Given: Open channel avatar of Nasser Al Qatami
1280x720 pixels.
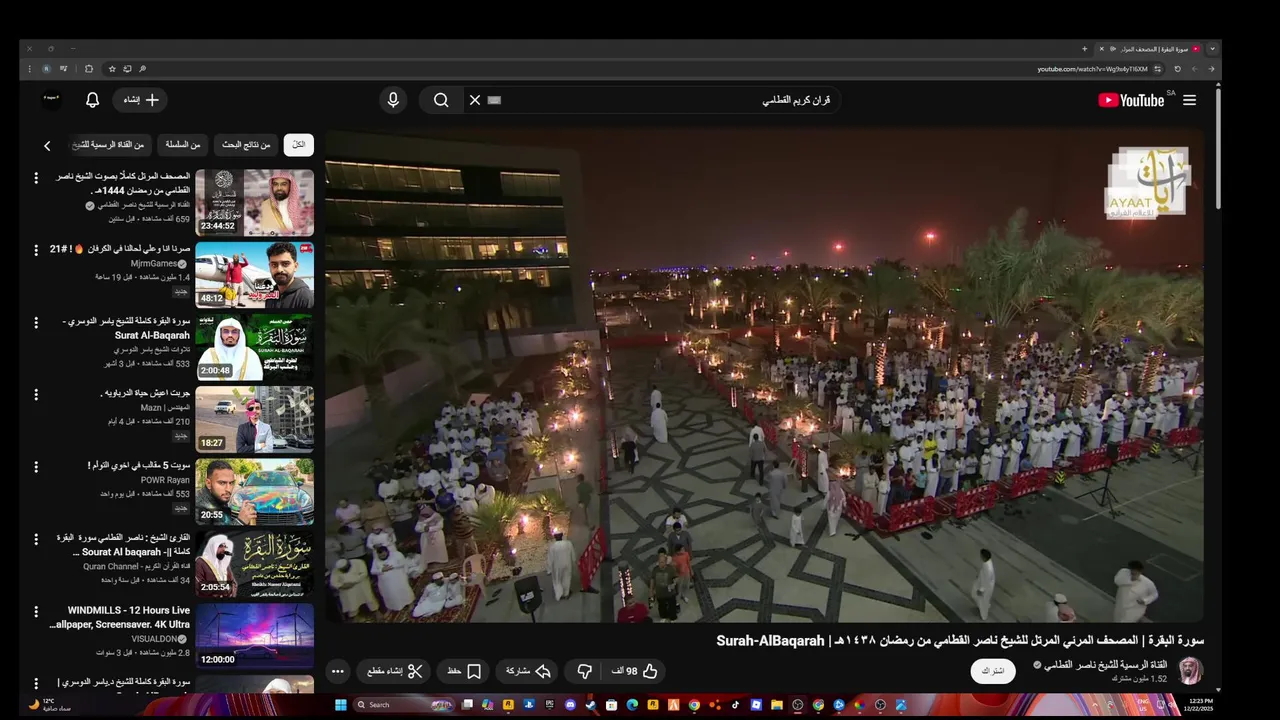Looking at the screenshot, I should (1191, 671).
